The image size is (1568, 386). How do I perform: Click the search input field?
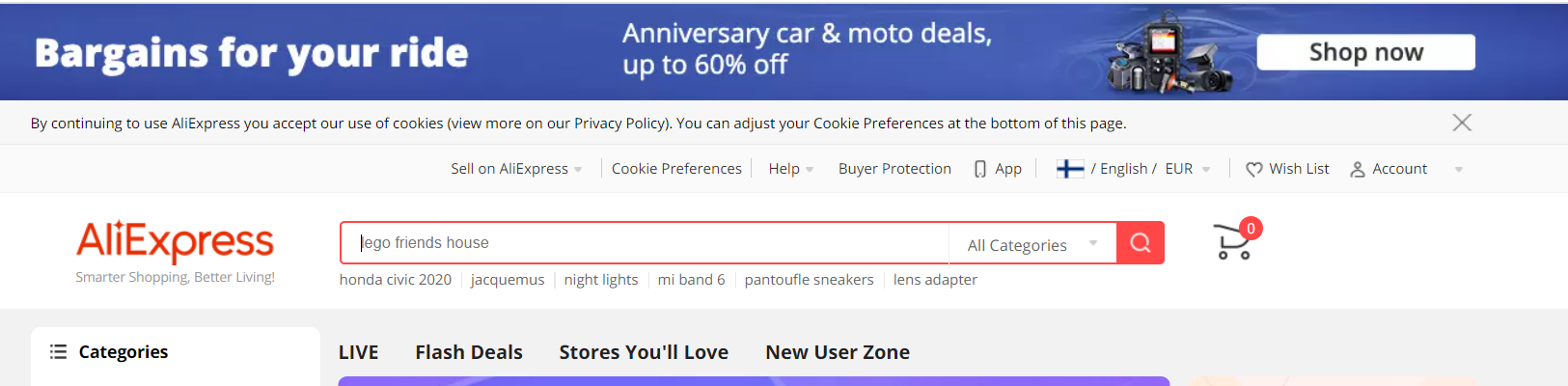pos(645,242)
